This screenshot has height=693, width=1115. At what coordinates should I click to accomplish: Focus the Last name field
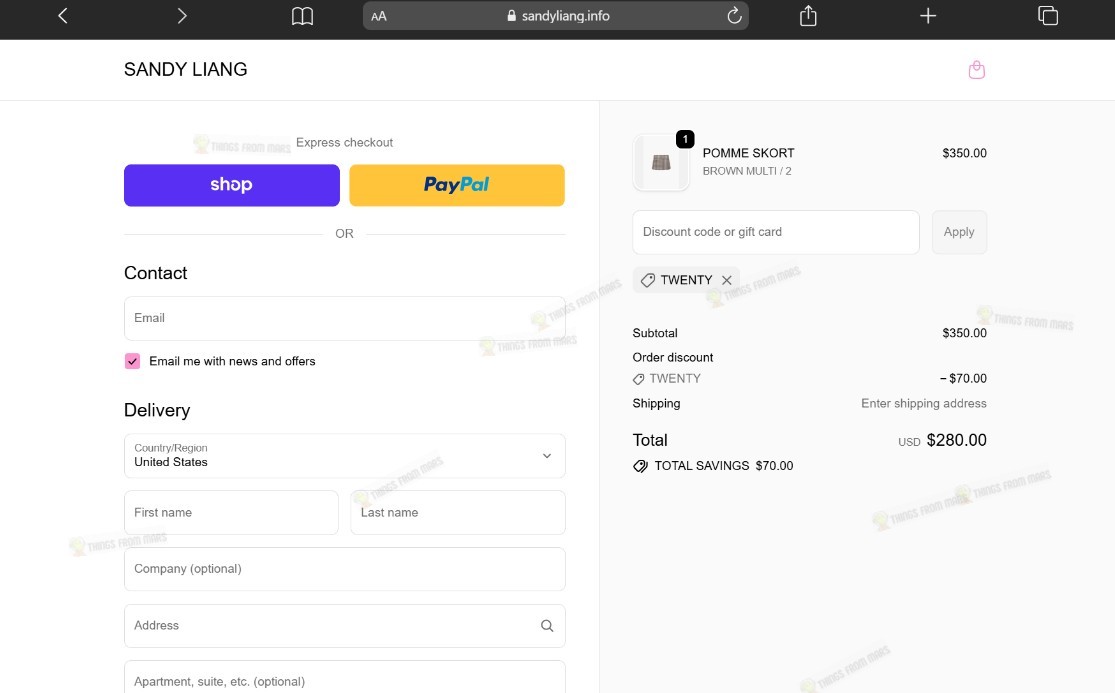tap(458, 512)
